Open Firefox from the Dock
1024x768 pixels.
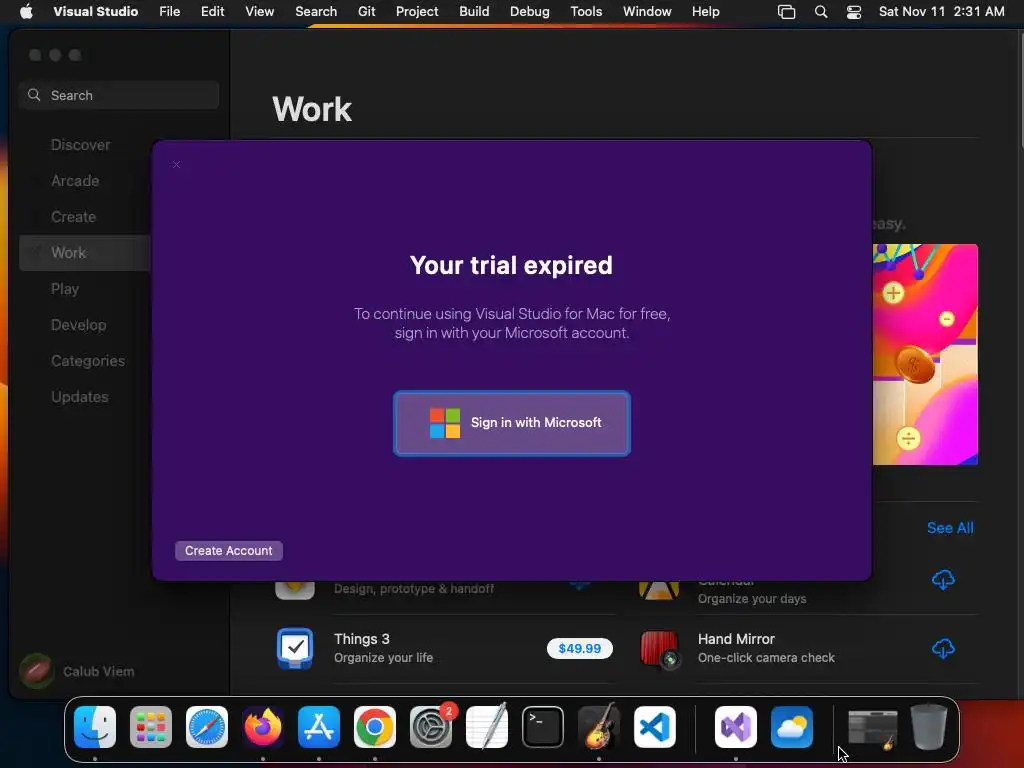point(263,727)
